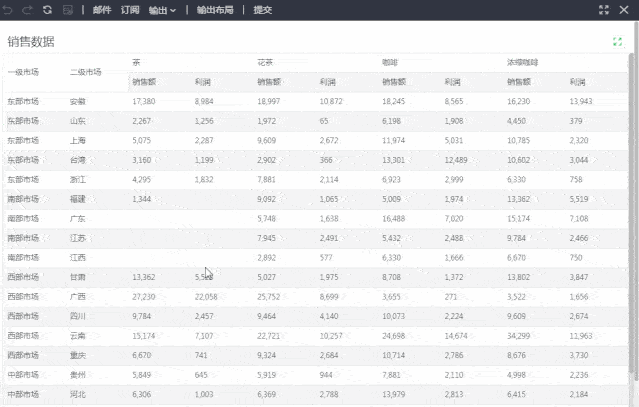Click the value 24,698 in 云南 row
Screen dimensions: 639x407
coord(393,336)
